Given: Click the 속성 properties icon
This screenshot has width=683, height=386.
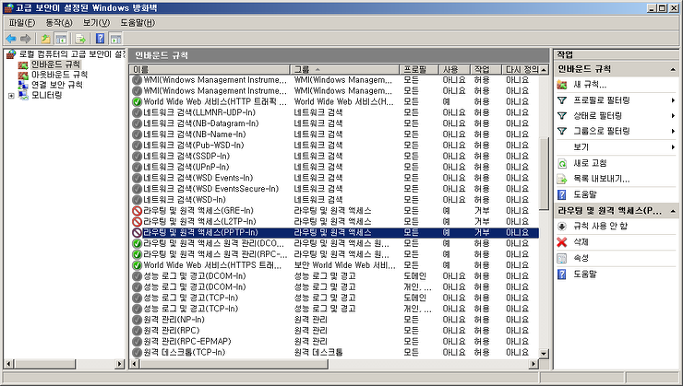Looking at the screenshot, I should pyautogui.click(x=562, y=258).
